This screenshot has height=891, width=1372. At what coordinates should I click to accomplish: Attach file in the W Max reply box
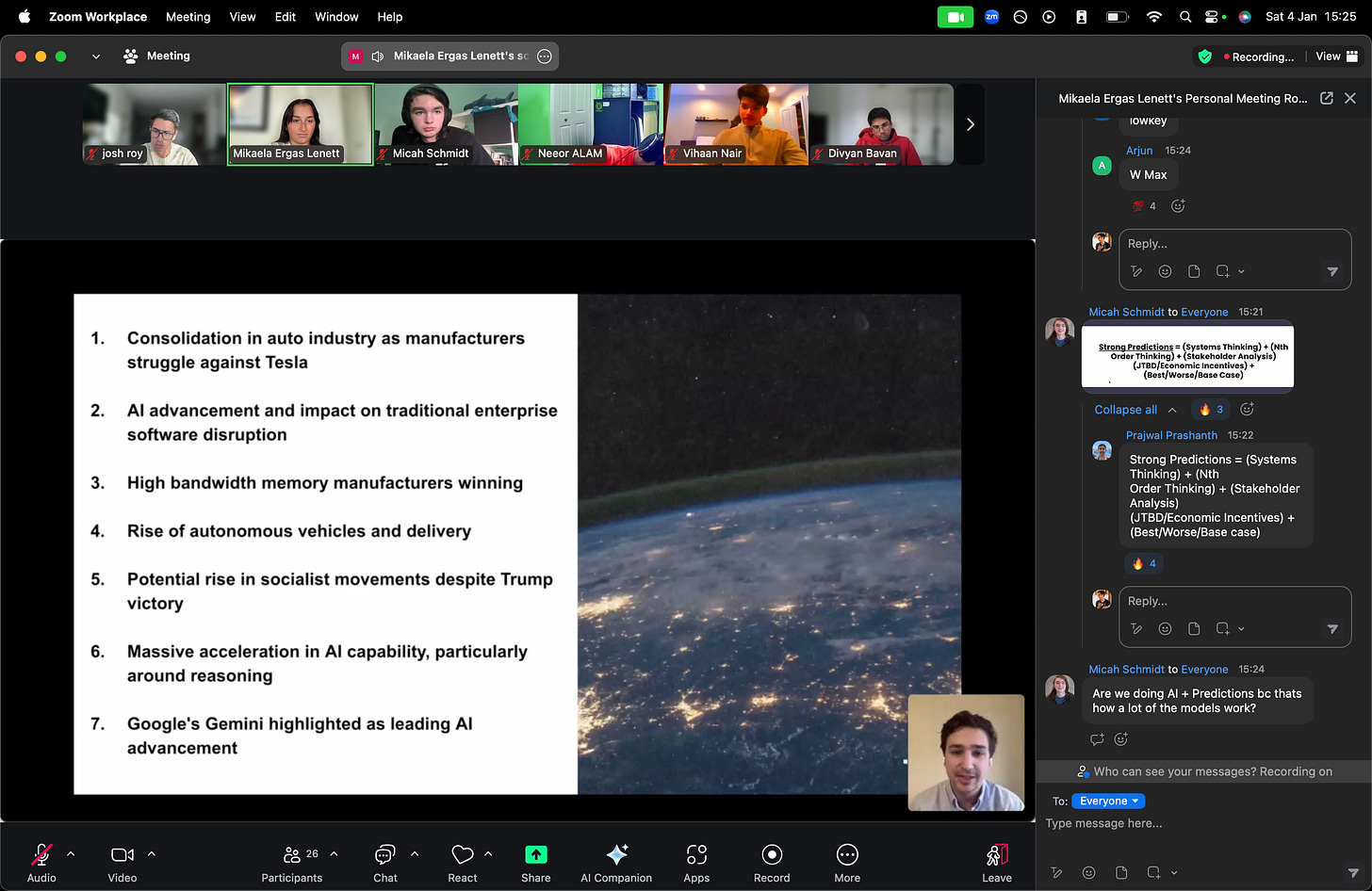pyautogui.click(x=1194, y=271)
